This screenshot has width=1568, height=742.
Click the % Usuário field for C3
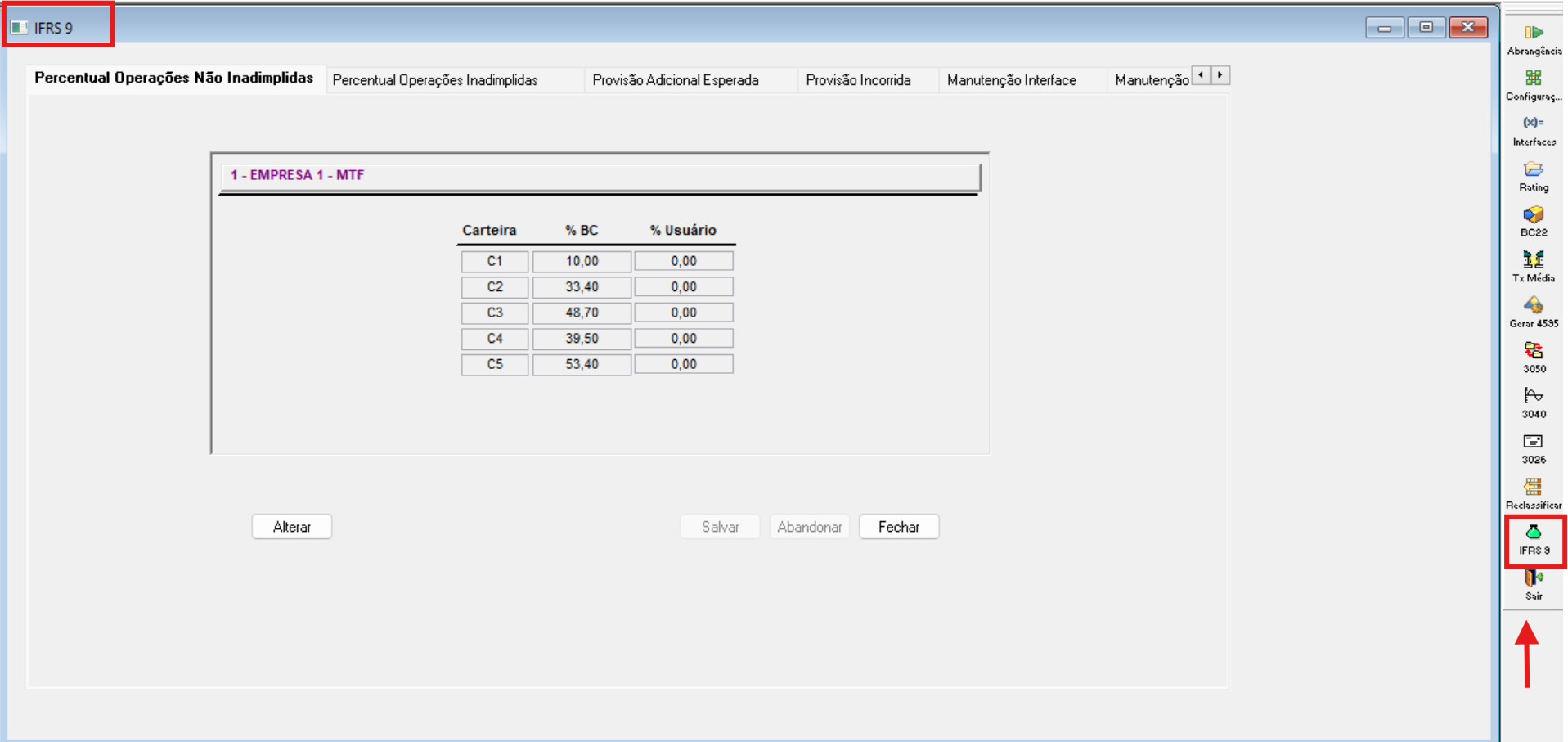(684, 313)
